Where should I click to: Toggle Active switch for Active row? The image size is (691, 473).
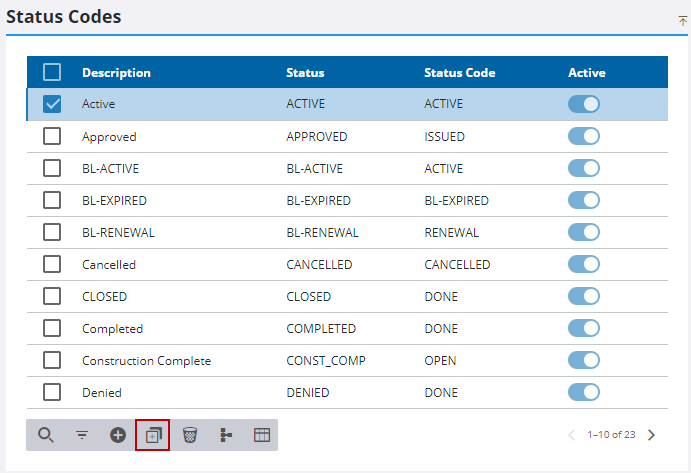(x=584, y=104)
